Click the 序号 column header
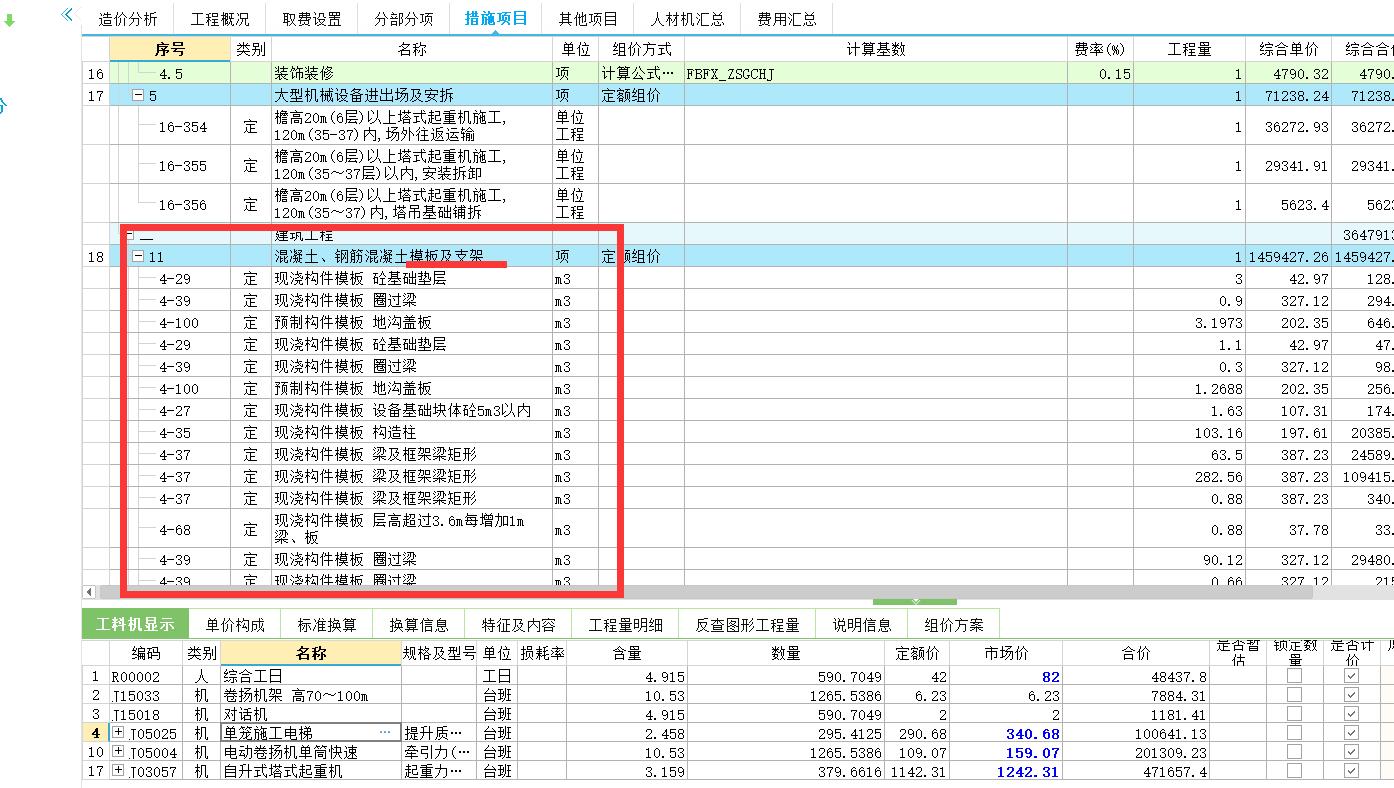1394x788 pixels. (170, 49)
